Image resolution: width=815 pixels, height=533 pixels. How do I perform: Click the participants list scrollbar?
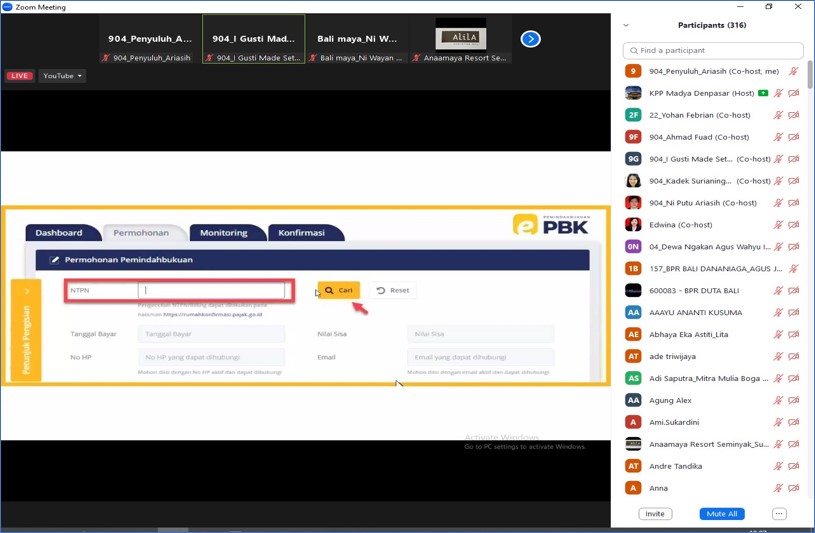coord(809,80)
